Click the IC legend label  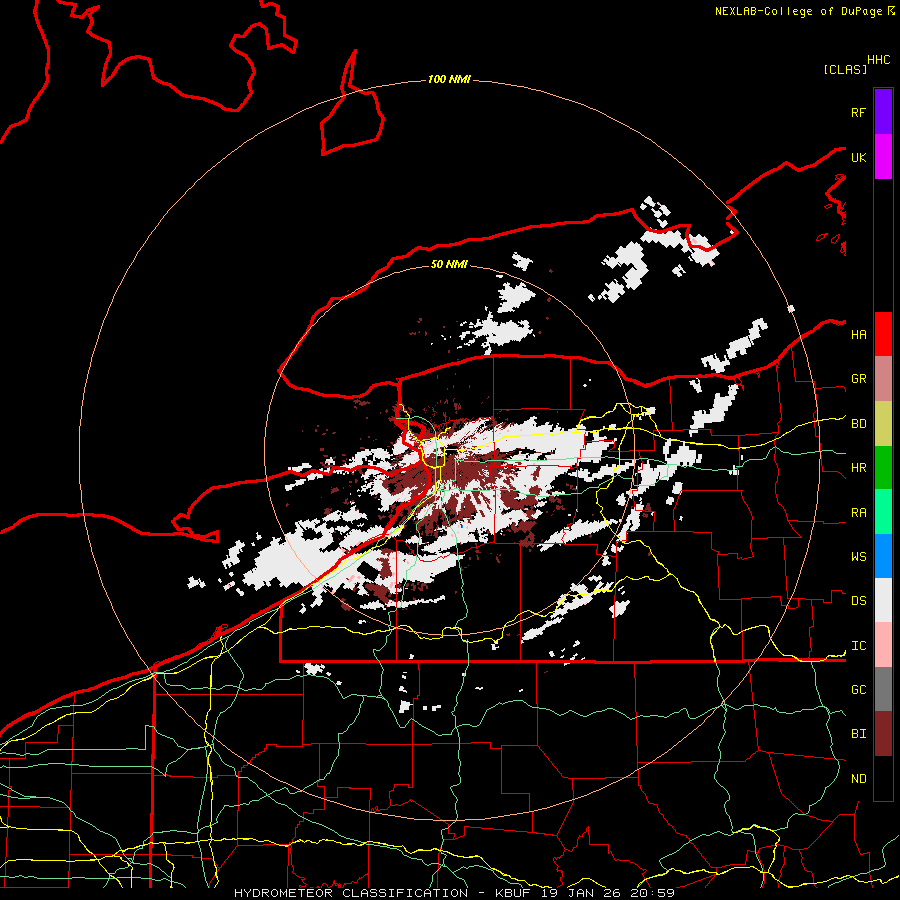coord(858,646)
